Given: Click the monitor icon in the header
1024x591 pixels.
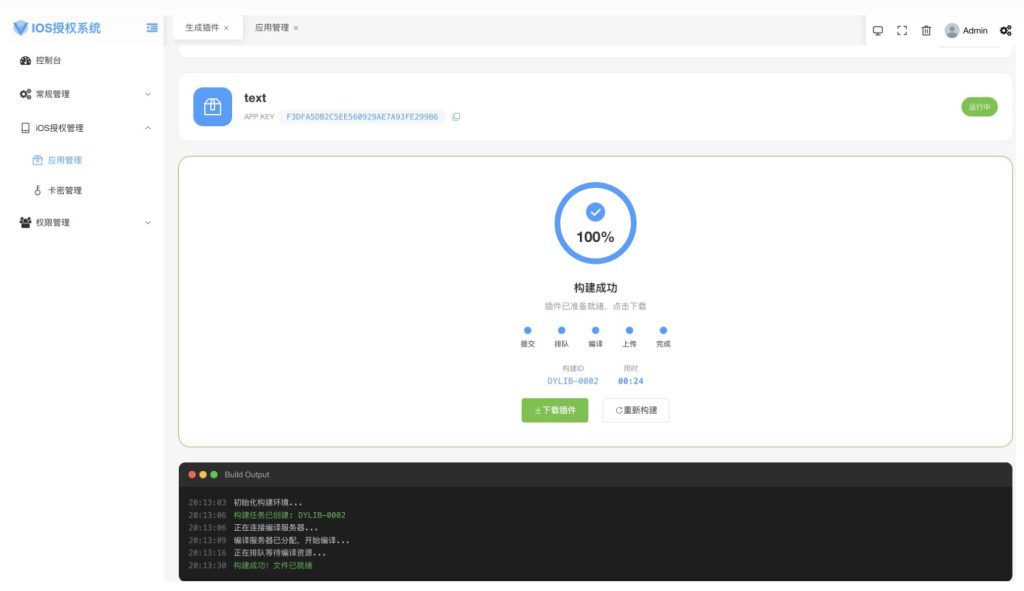Looking at the screenshot, I should [x=879, y=31].
